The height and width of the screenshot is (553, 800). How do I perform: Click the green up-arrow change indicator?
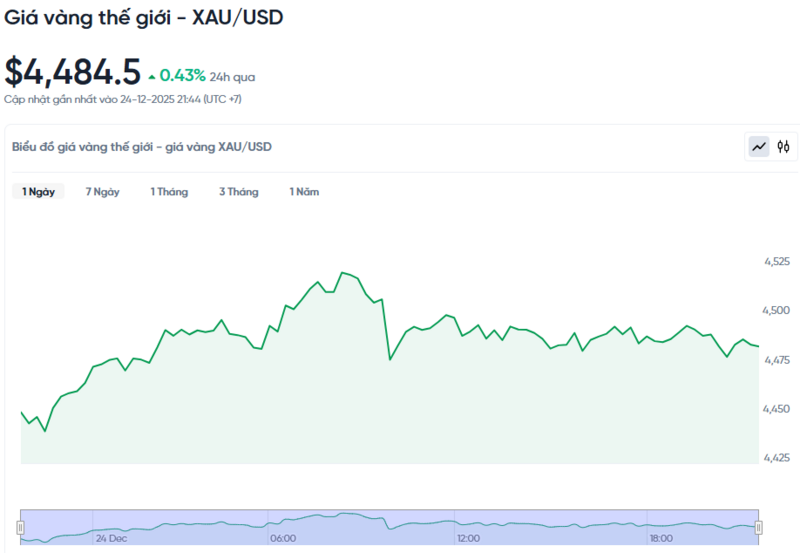pos(151,76)
